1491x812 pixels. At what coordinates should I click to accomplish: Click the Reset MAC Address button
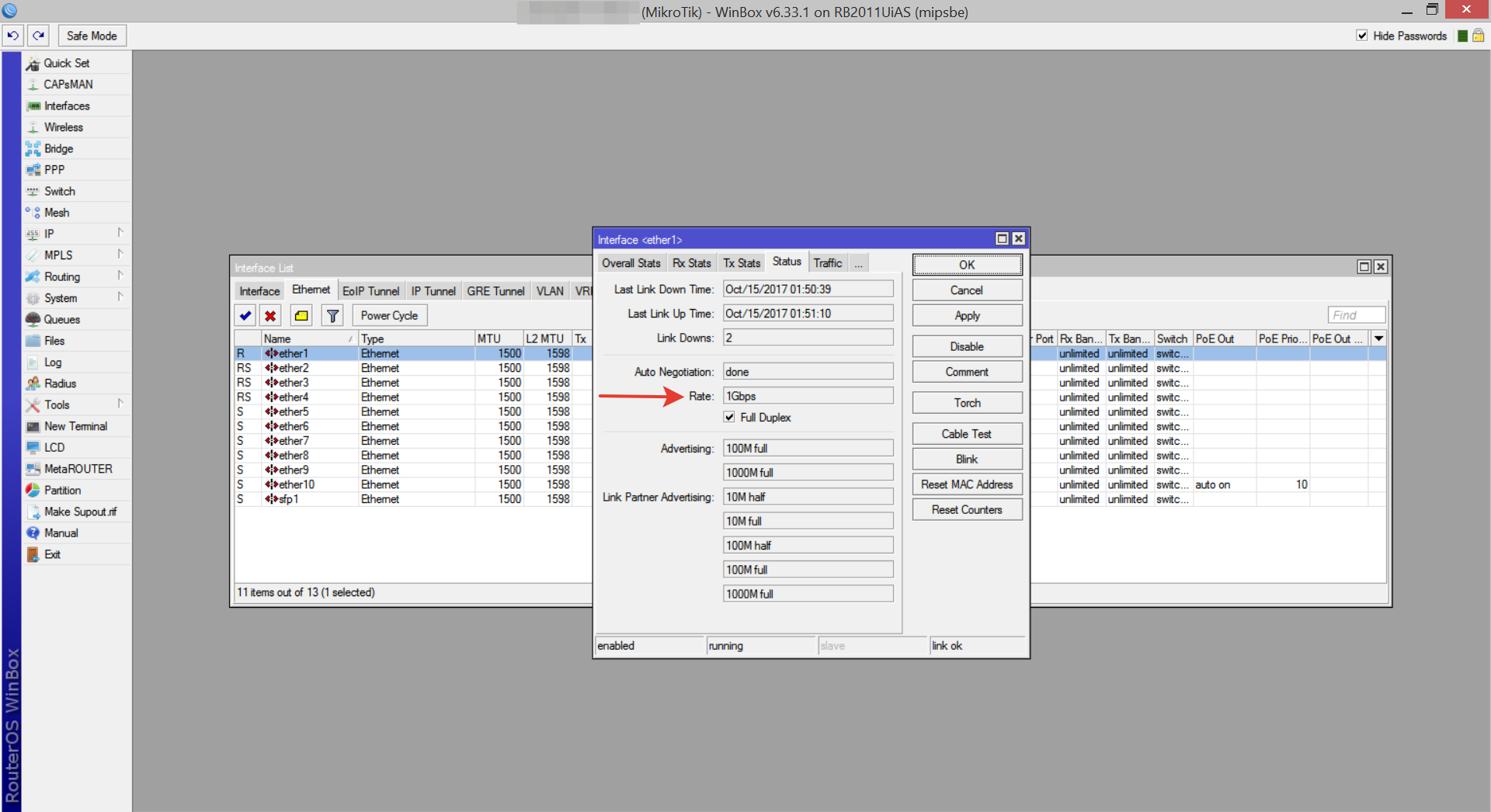coord(967,484)
